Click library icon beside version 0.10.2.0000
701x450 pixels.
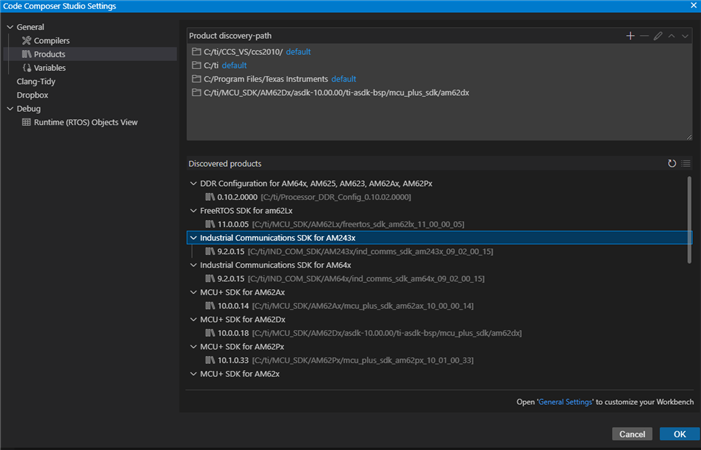210,197
